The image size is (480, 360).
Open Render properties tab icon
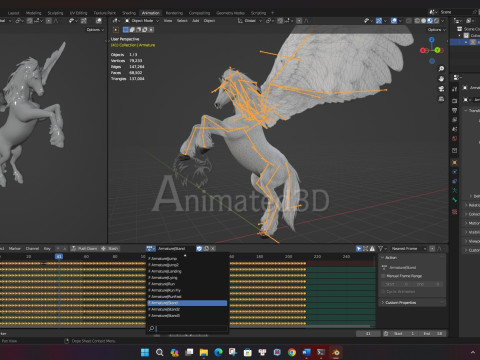pyautogui.click(x=455, y=100)
